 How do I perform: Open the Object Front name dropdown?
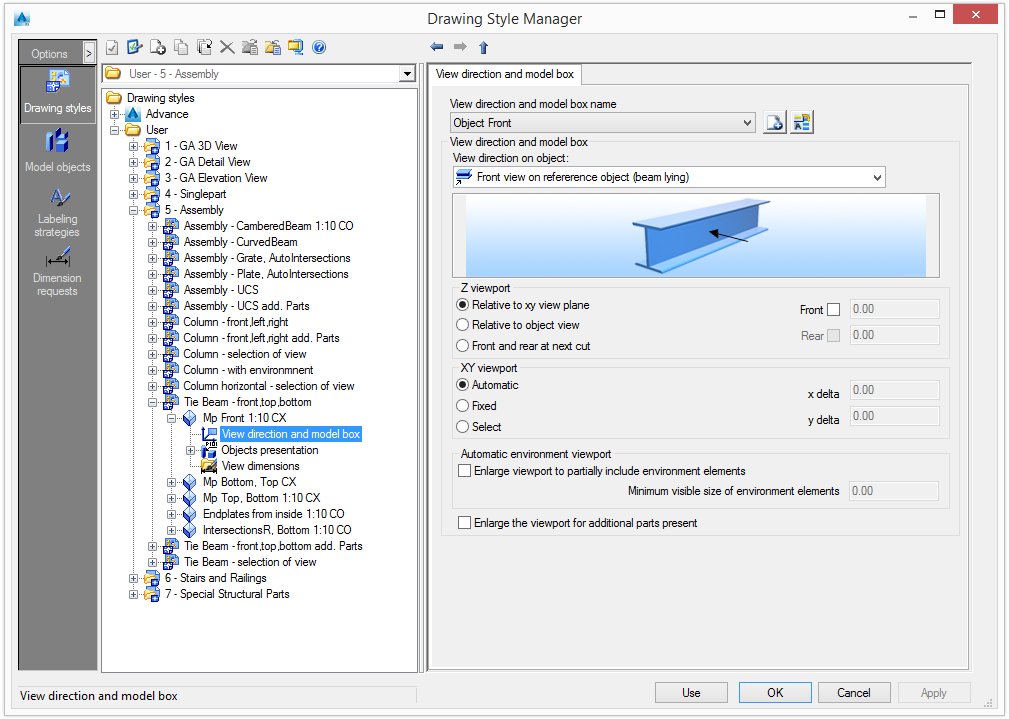746,122
